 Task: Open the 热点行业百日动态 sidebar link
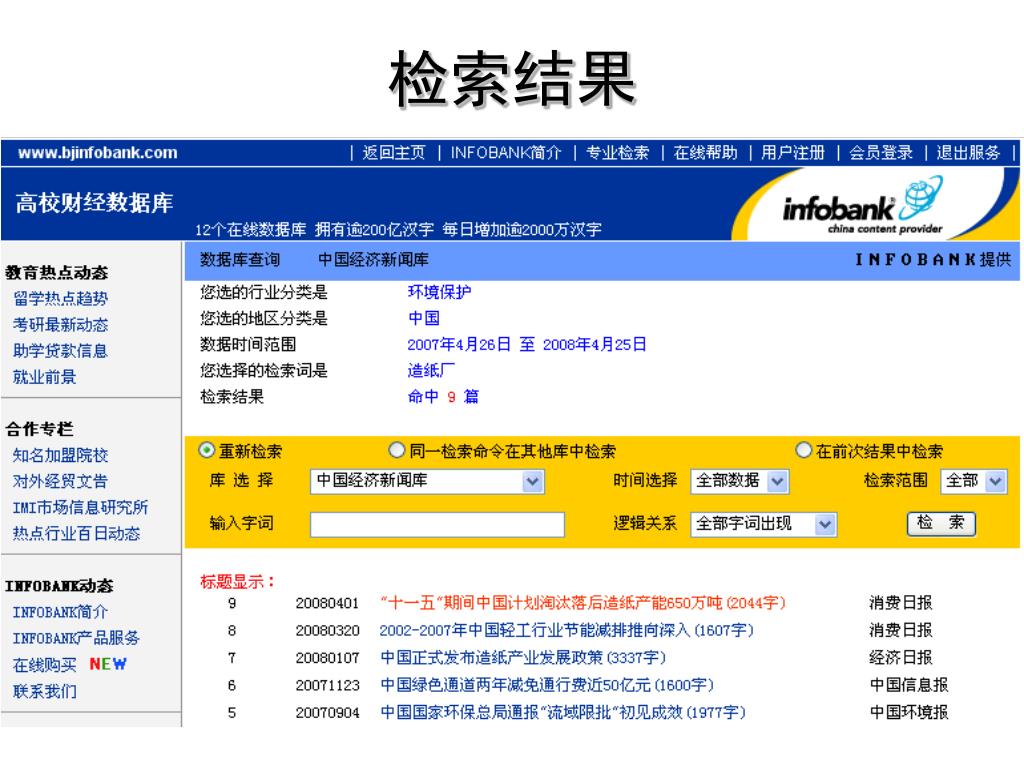click(76, 534)
